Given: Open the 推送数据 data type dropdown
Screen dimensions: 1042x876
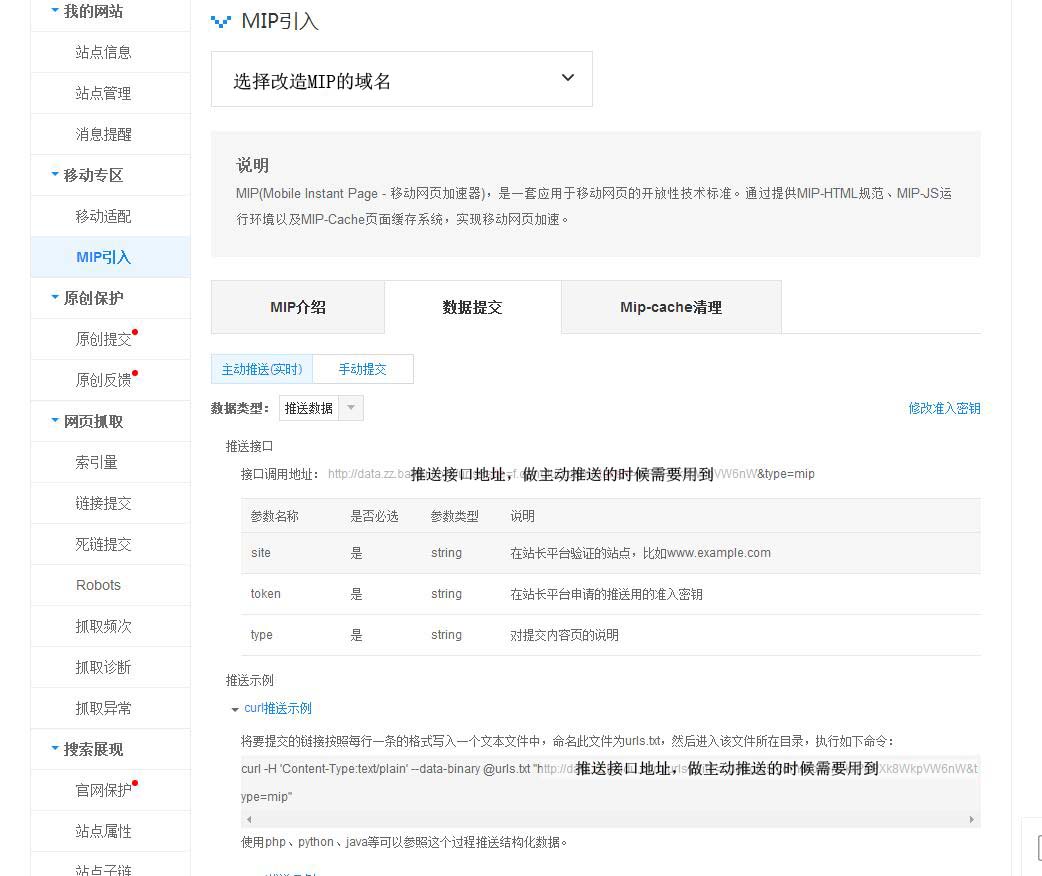Looking at the screenshot, I should pos(321,408).
